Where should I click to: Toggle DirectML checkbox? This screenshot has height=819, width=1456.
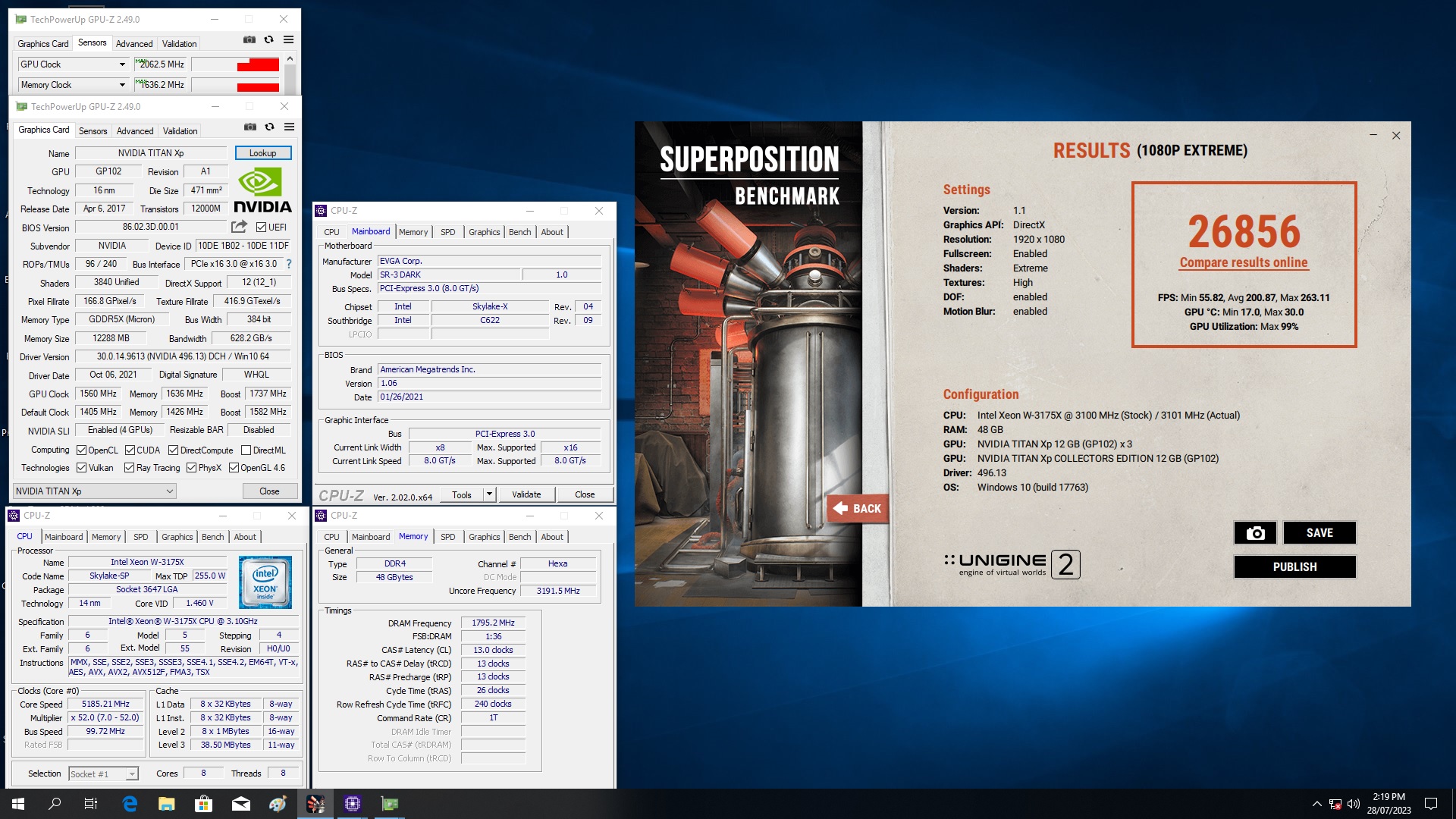[246, 450]
